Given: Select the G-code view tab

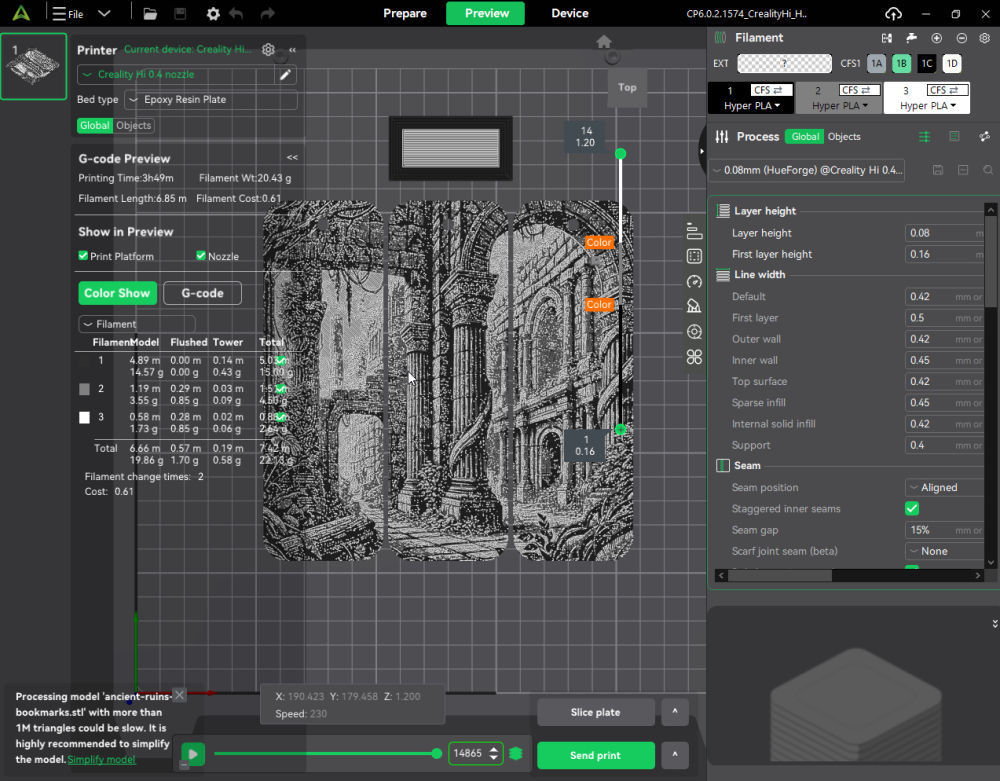Looking at the screenshot, I should (202, 293).
